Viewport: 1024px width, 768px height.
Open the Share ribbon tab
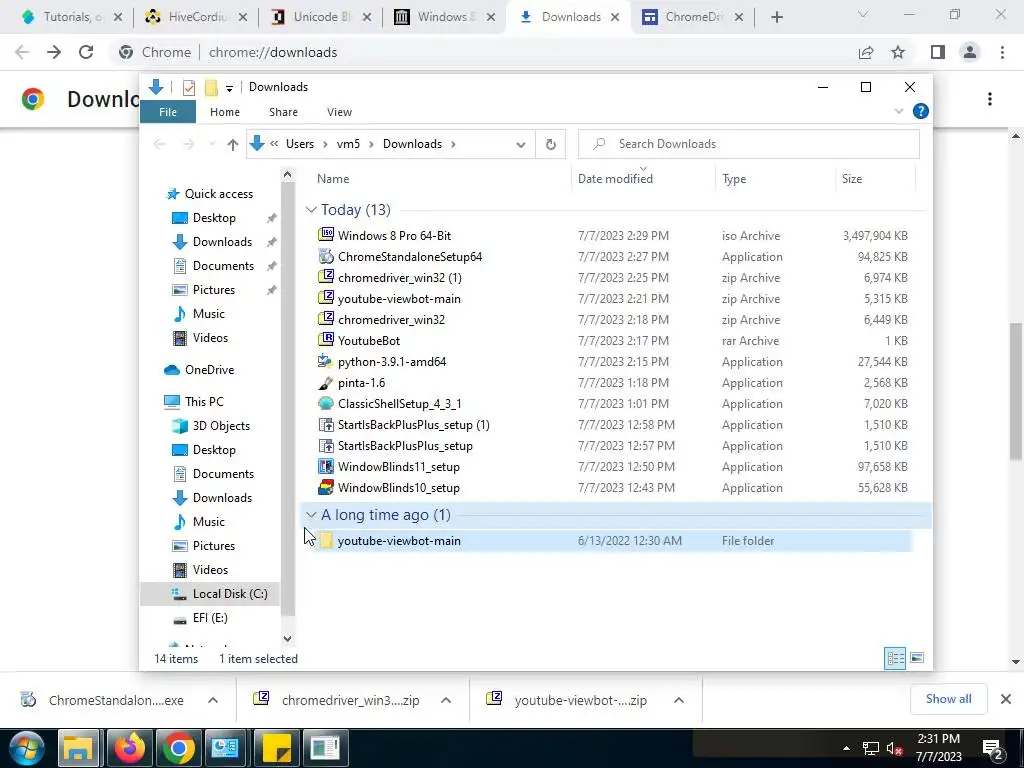(x=283, y=112)
